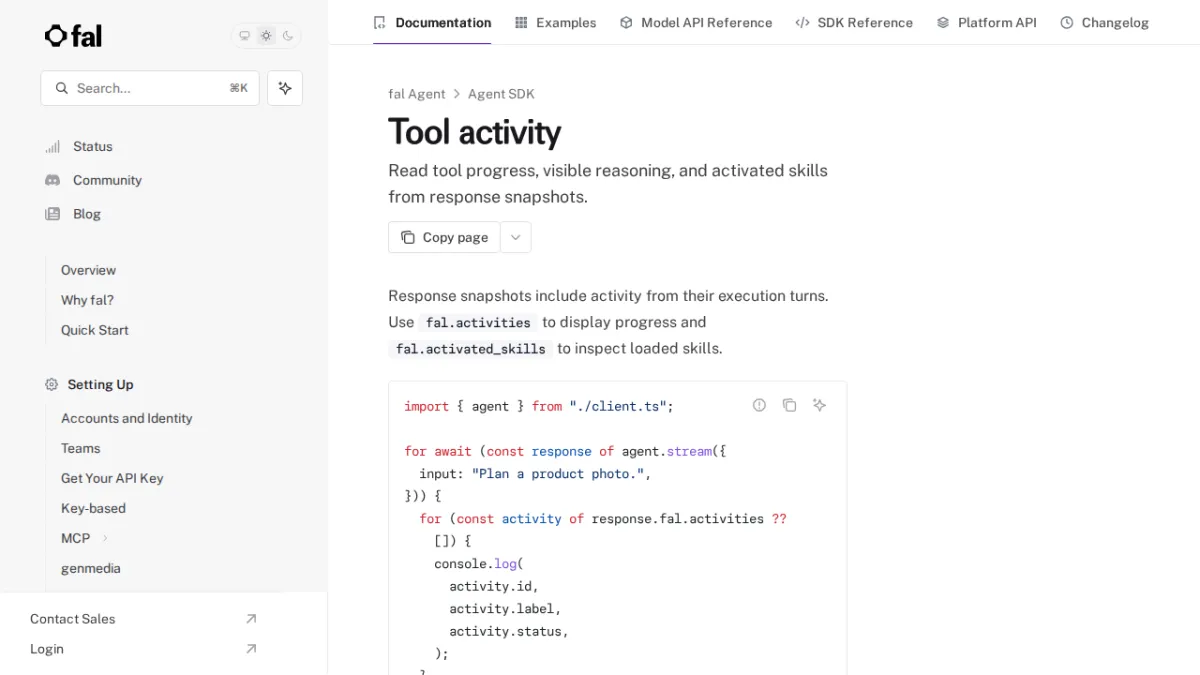Expand the MCP section chevron
Viewport: 1200px width, 675px height.
105,538
